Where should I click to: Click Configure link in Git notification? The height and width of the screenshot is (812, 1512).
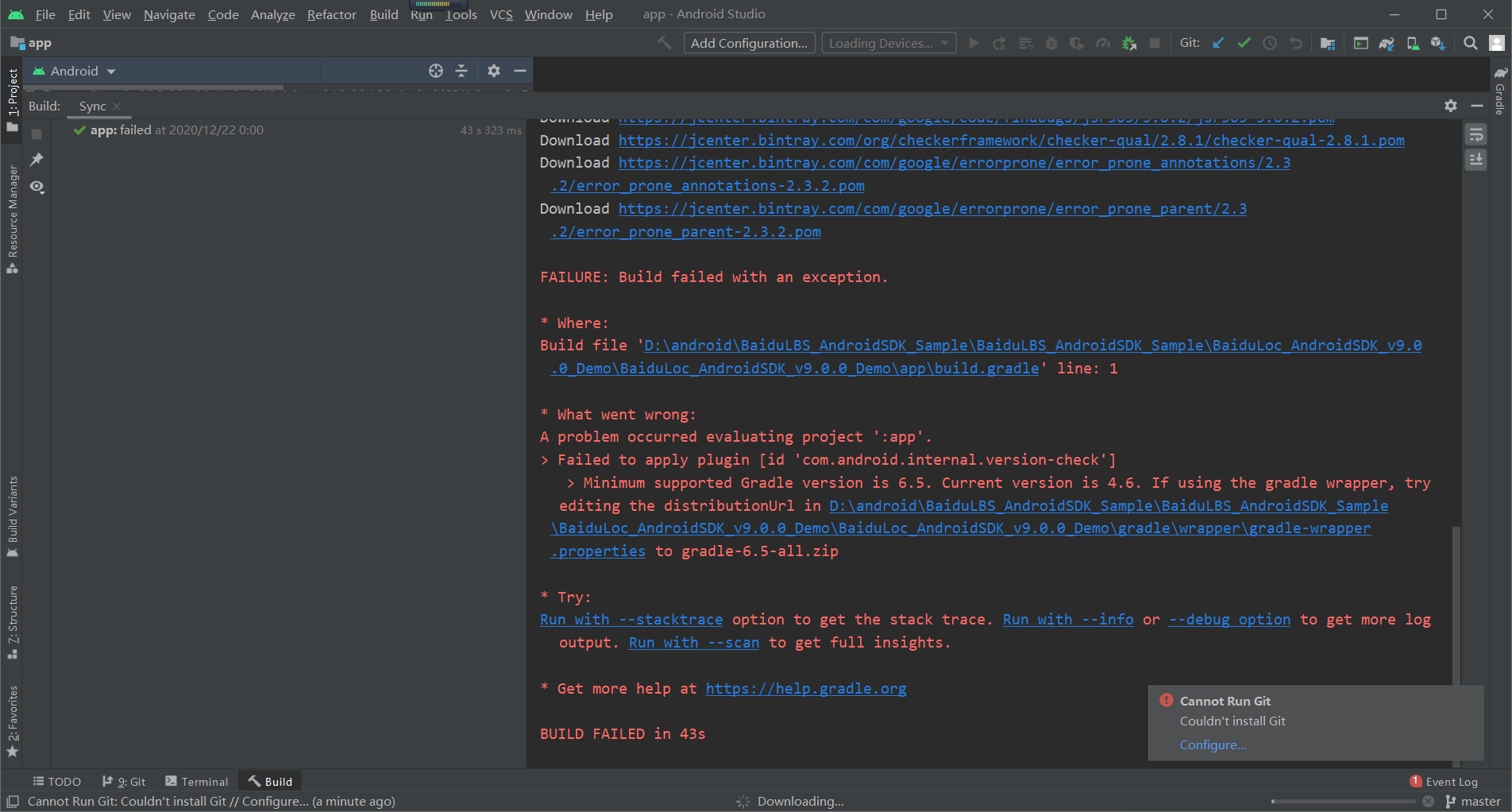pyautogui.click(x=1213, y=744)
